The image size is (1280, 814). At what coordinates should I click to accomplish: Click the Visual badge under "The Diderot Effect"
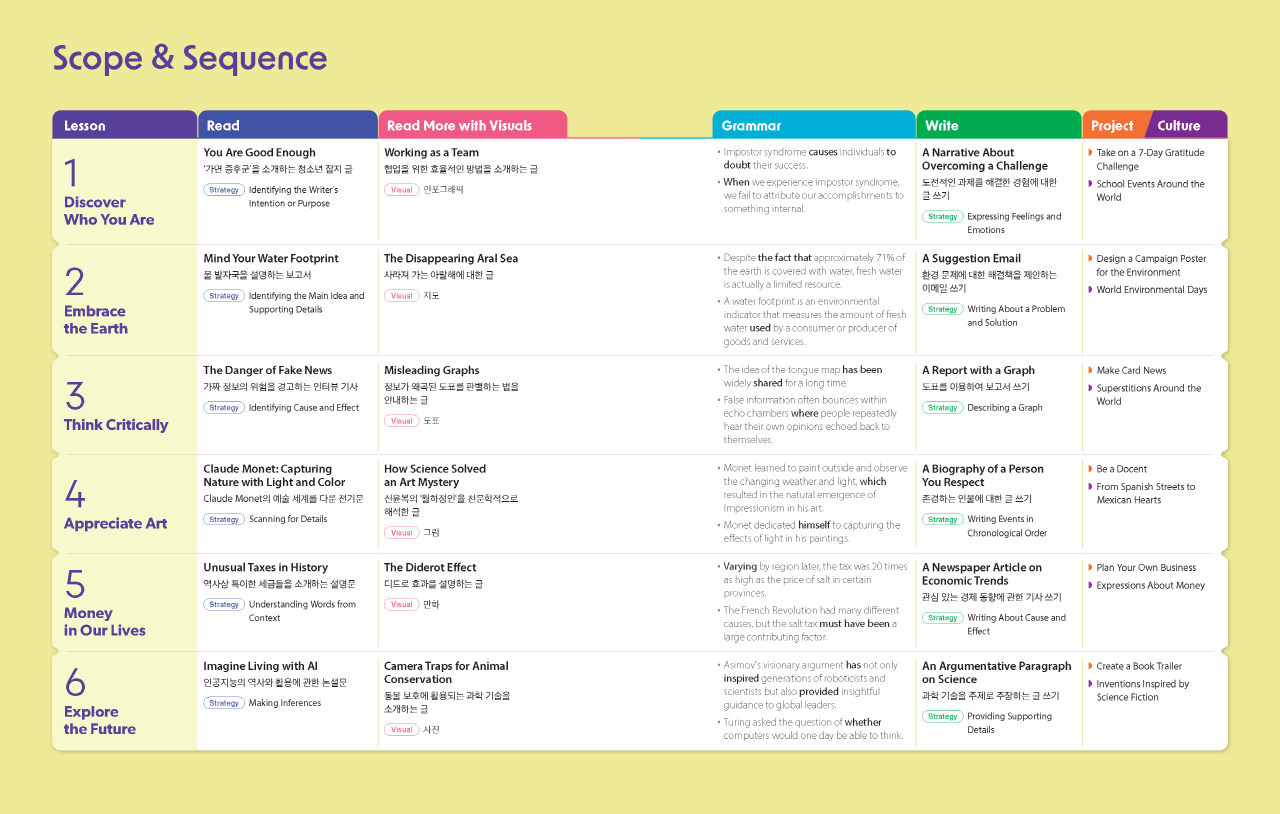coord(401,605)
